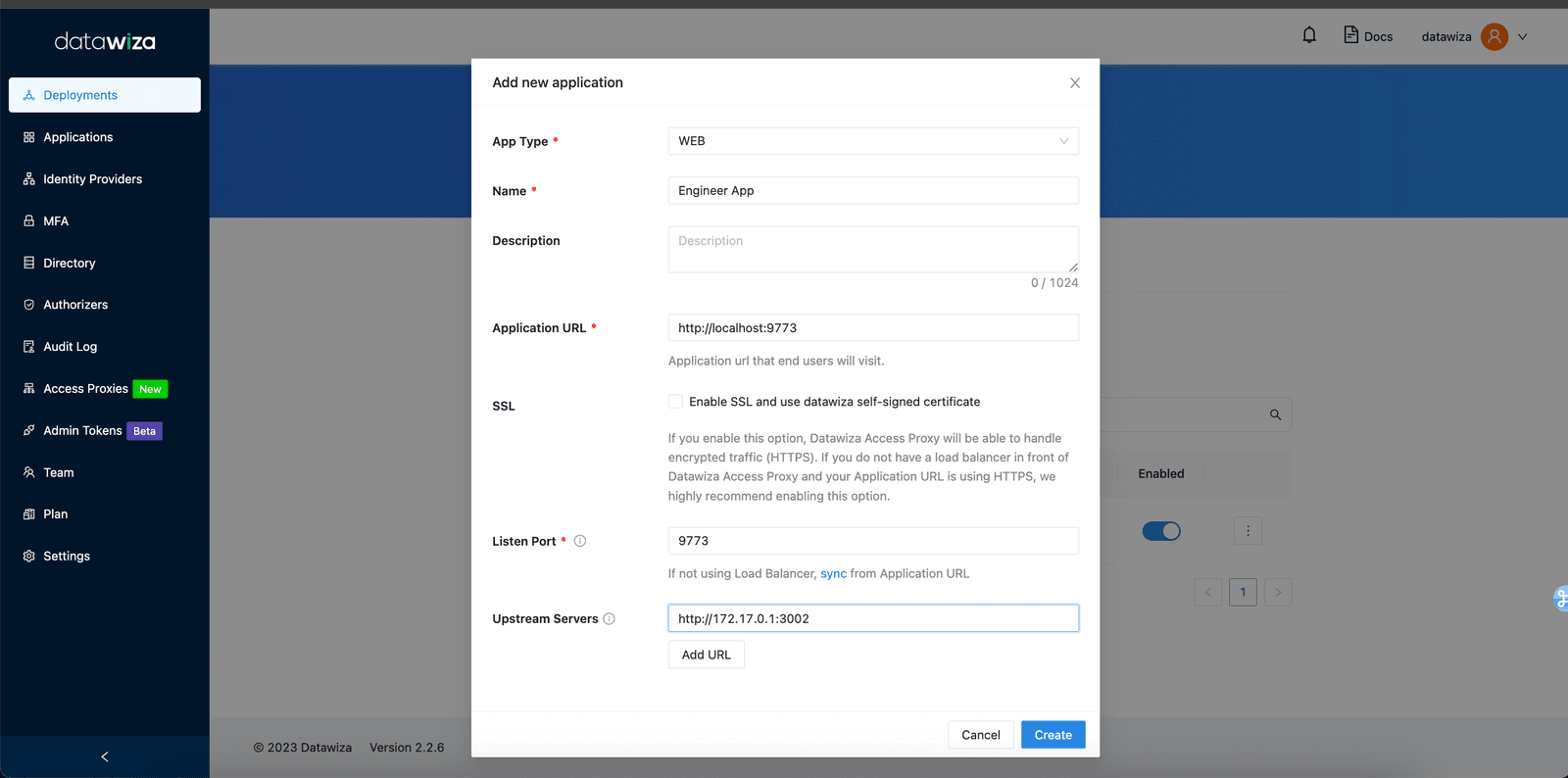Open Settings in the sidebar
This screenshot has height=778, width=1568.
coord(105,556)
